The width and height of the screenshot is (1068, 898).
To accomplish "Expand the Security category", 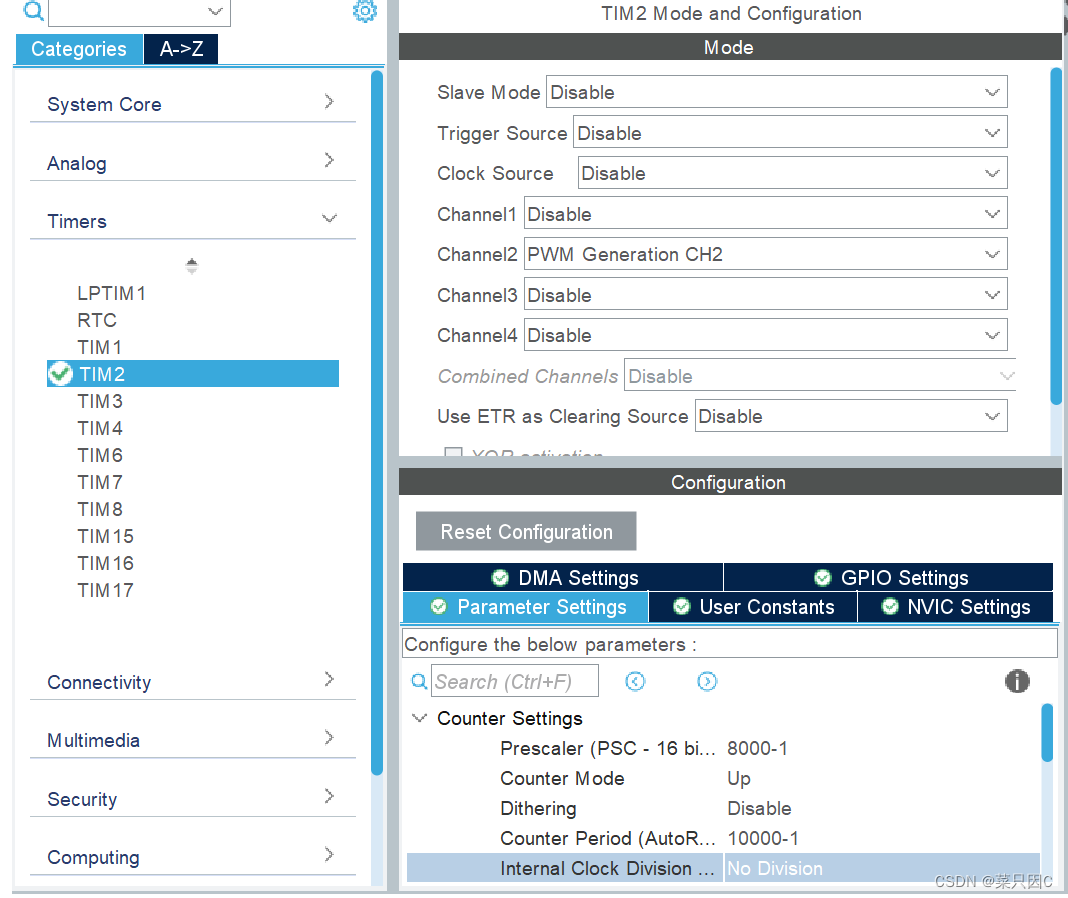I will point(193,799).
